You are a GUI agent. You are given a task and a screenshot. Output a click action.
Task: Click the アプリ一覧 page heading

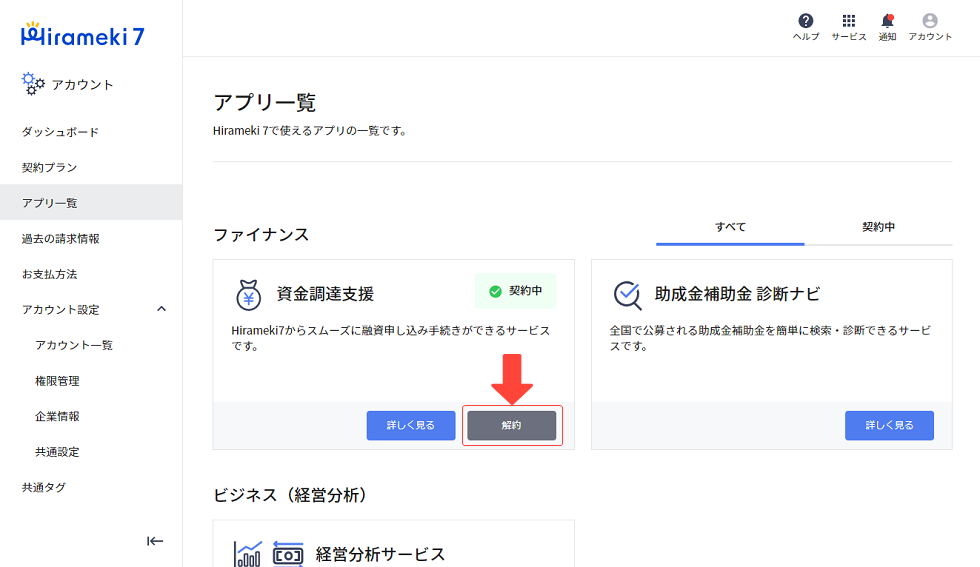click(265, 102)
